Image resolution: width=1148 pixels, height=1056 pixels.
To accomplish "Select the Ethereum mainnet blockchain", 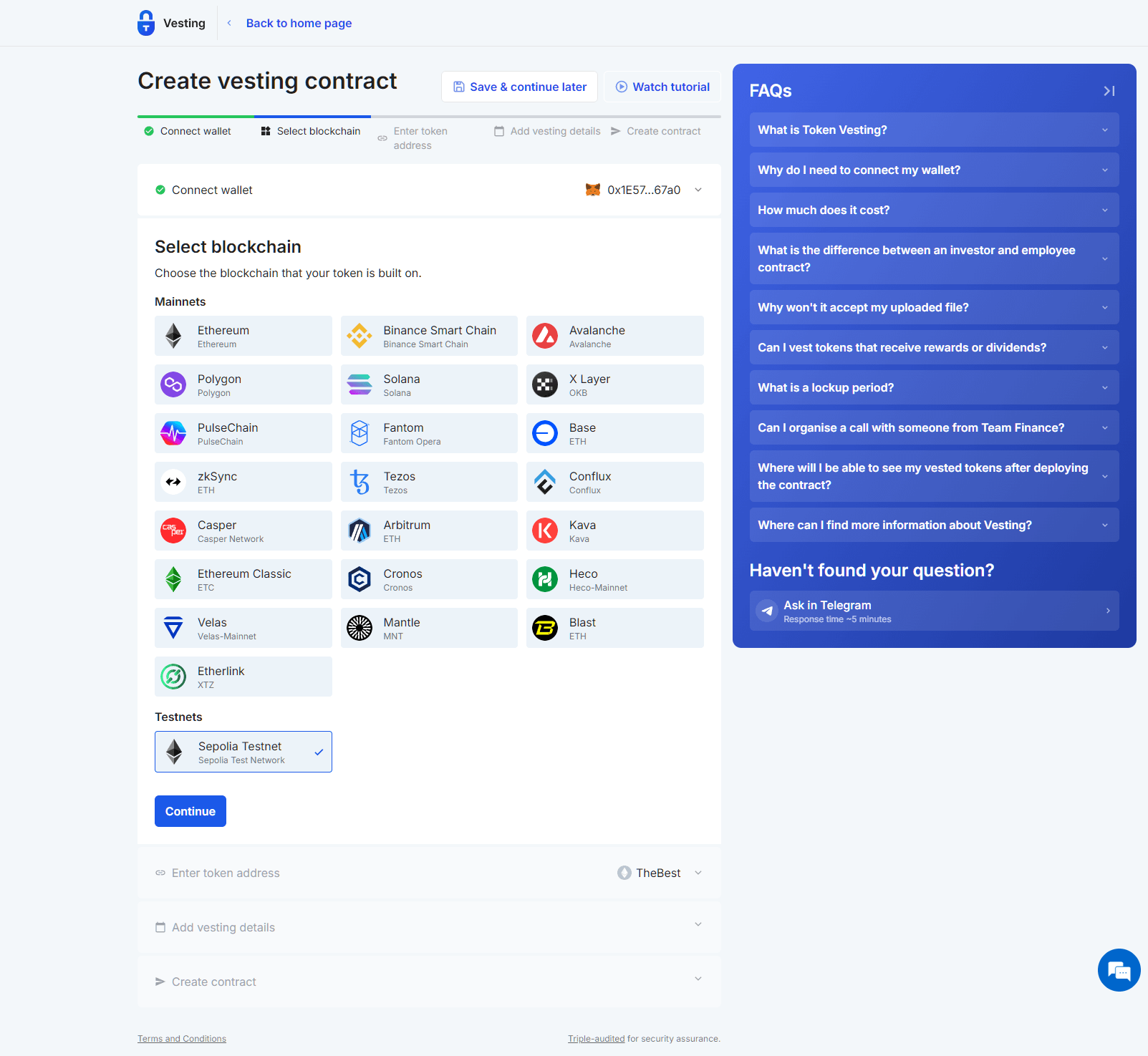I will coord(243,336).
